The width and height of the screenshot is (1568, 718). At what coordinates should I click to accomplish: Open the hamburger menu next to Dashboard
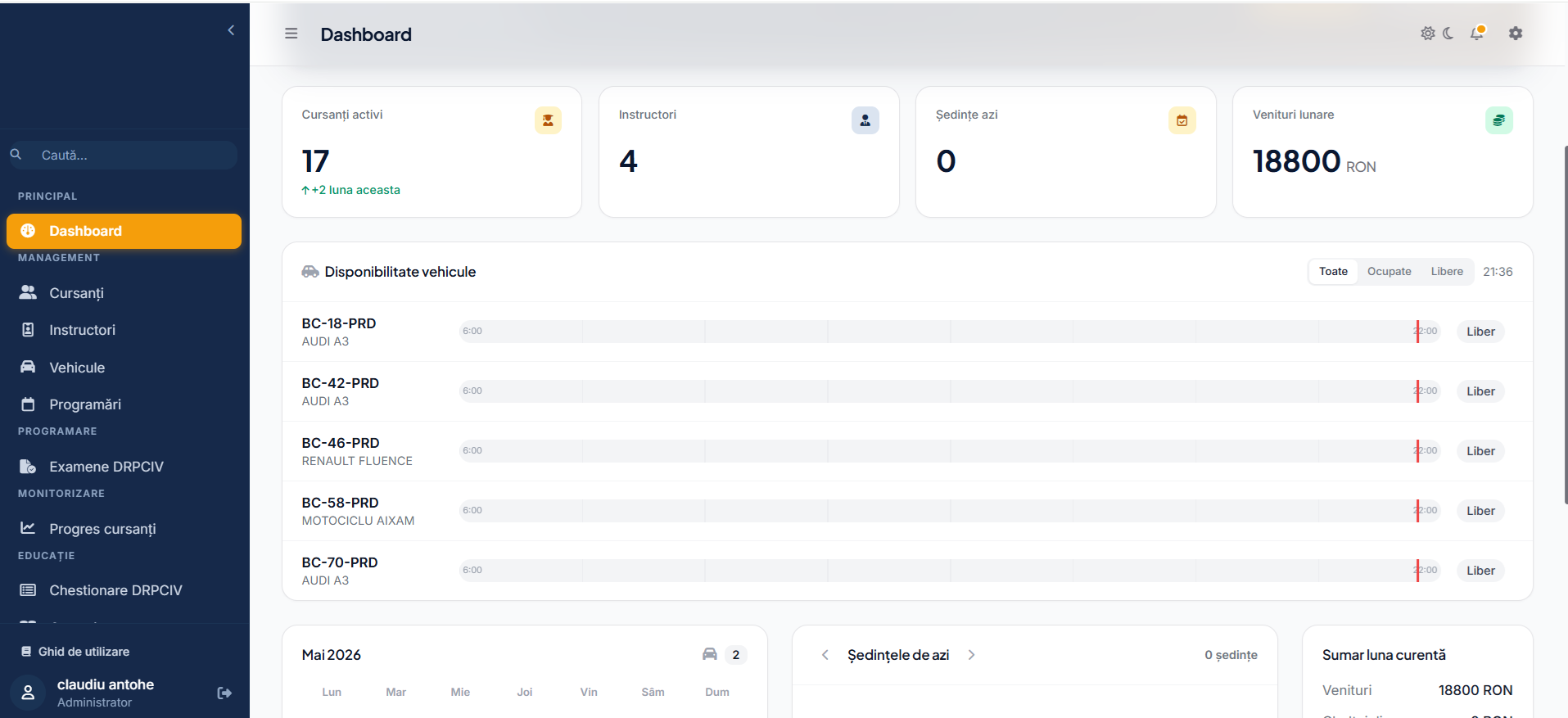pos(291,34)
